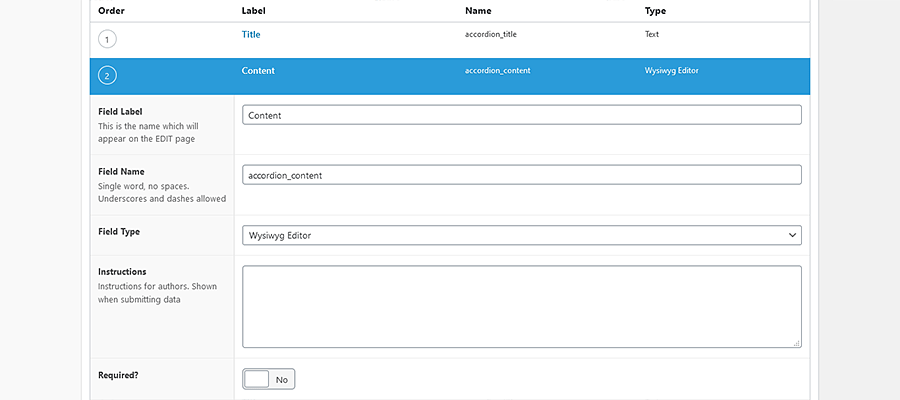Click inside the Instructions text area

click(x=521, y=306)
